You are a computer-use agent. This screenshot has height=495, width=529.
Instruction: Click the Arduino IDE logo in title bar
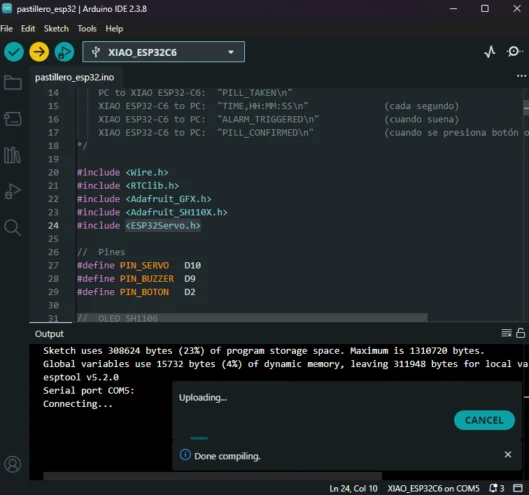pyautogui.click(x=7, y=8)
